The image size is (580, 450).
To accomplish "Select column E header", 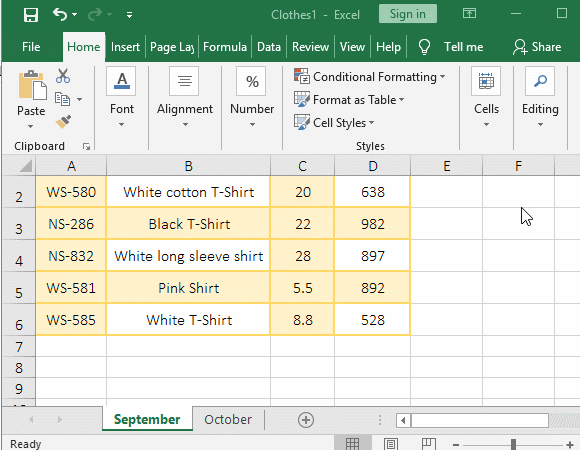I will tap(446, 166).
